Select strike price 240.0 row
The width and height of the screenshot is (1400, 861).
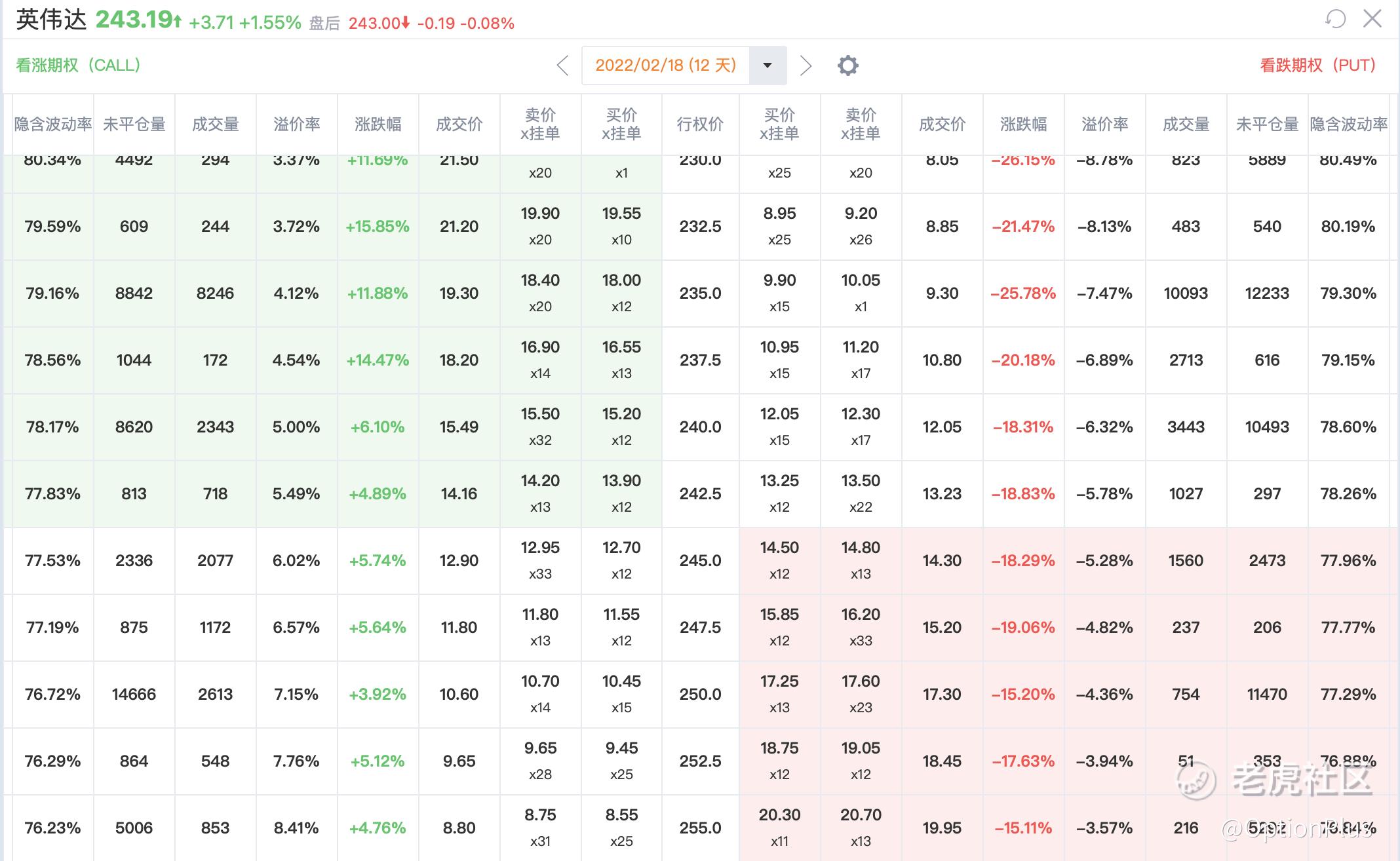[x=700, y=427]
